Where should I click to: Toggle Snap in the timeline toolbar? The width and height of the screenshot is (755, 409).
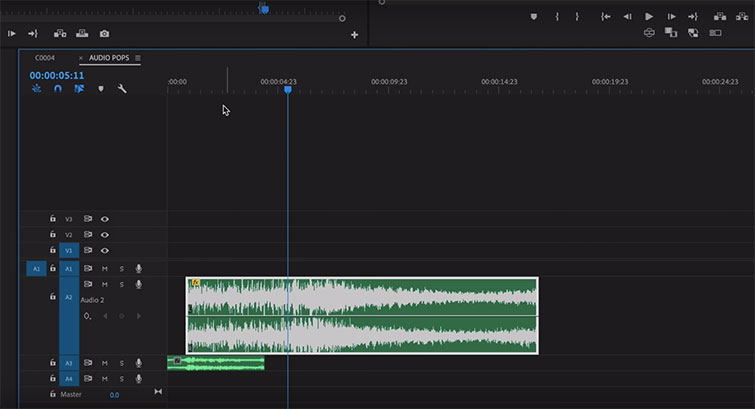tap(58, 89)
